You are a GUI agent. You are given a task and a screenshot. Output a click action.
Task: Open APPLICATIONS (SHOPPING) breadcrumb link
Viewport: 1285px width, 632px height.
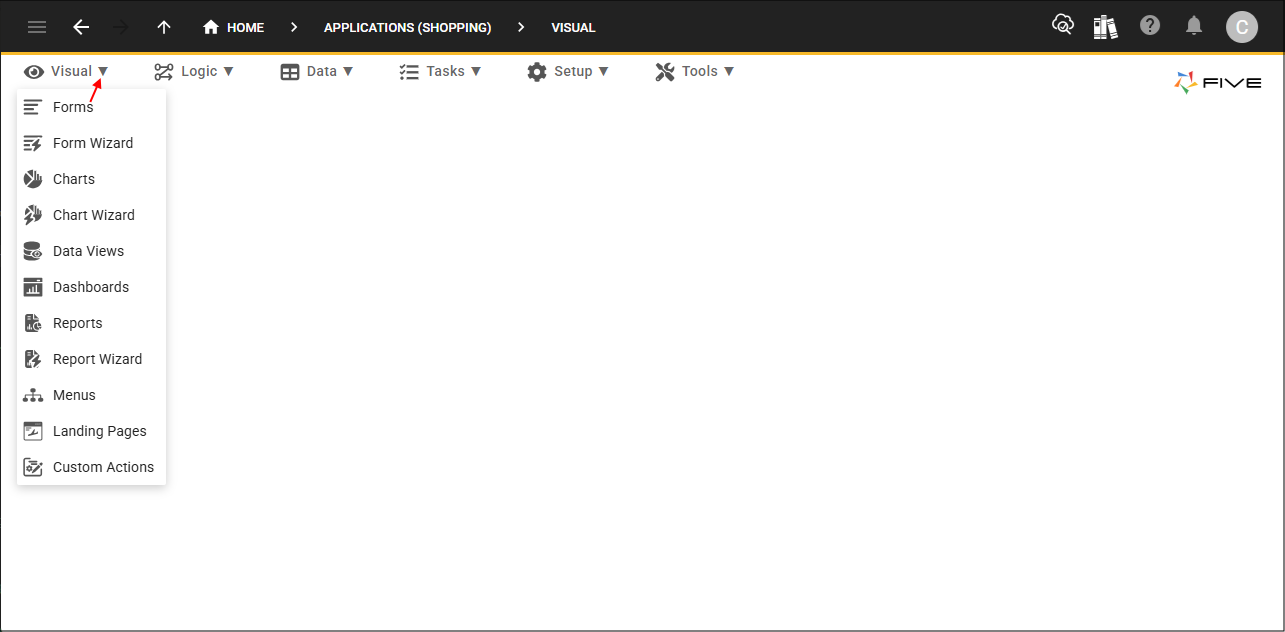[x=406, y=27]
